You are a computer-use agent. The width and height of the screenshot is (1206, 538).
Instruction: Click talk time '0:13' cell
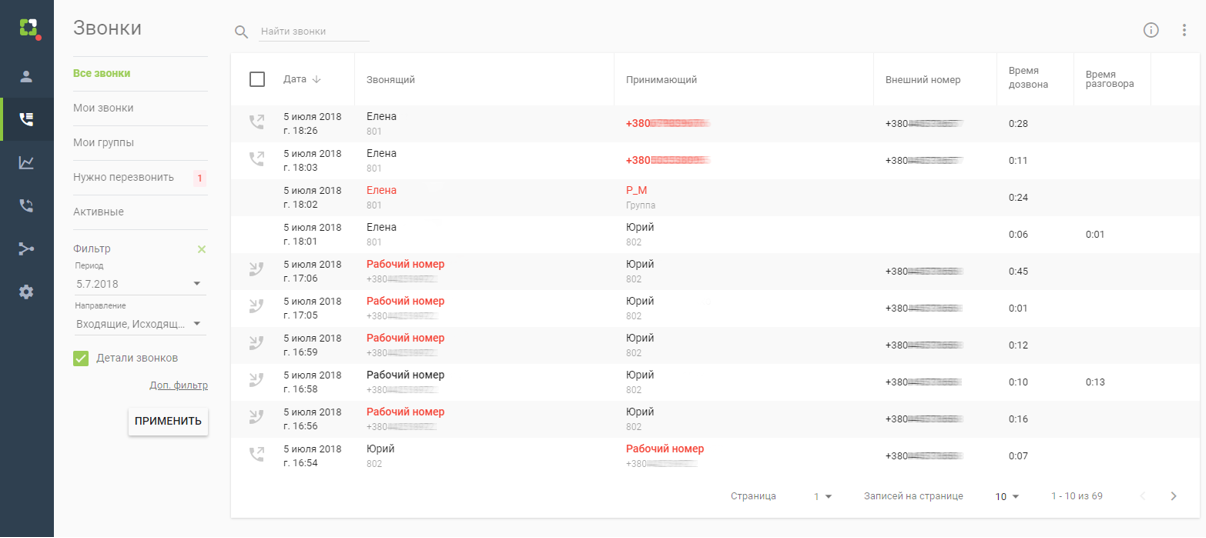[1095, 382]
